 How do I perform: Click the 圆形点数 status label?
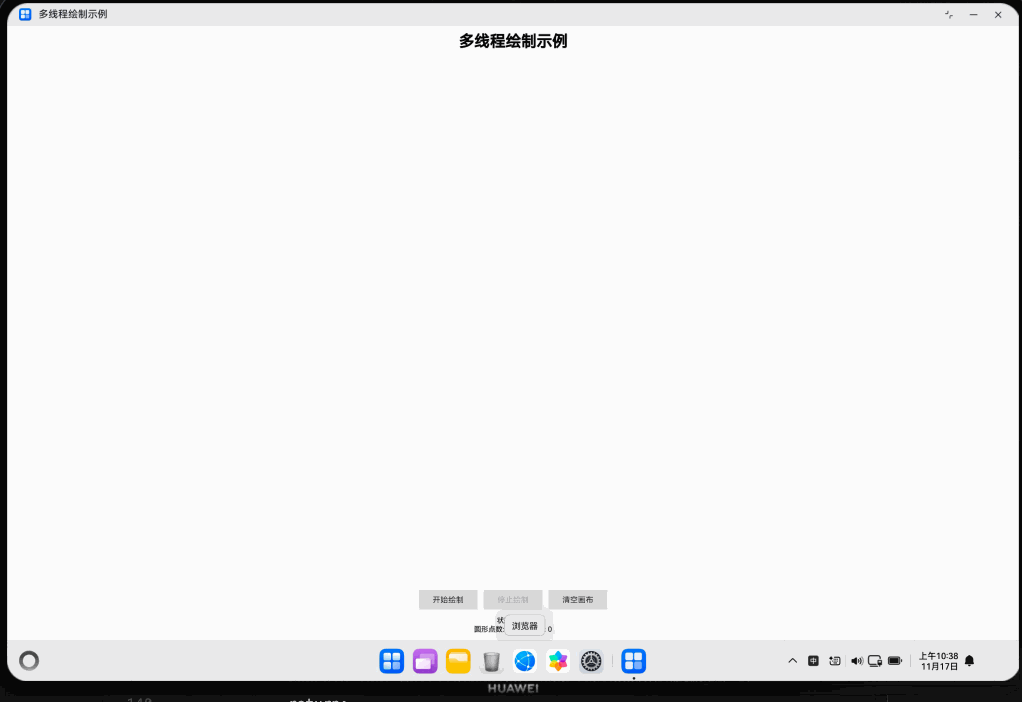point(488,629)
